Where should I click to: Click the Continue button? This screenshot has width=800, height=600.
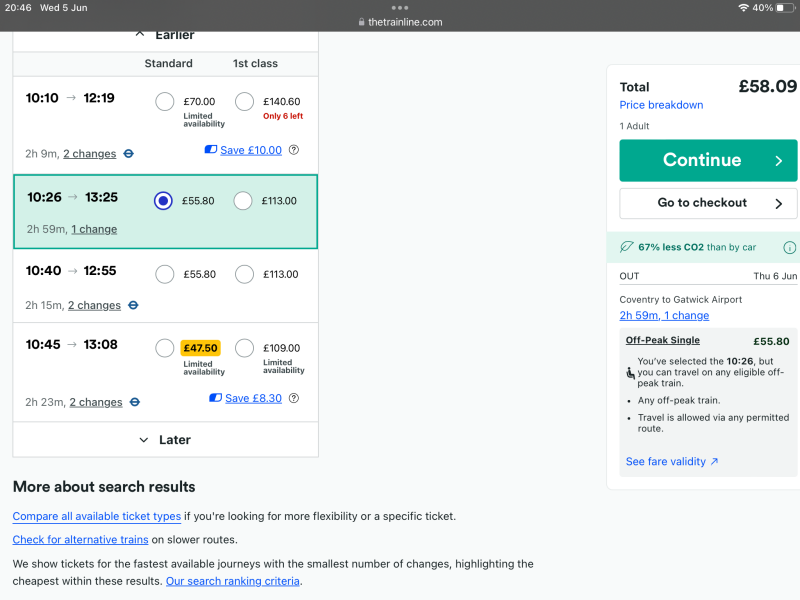pyautogui.click(x=708, y=160)
